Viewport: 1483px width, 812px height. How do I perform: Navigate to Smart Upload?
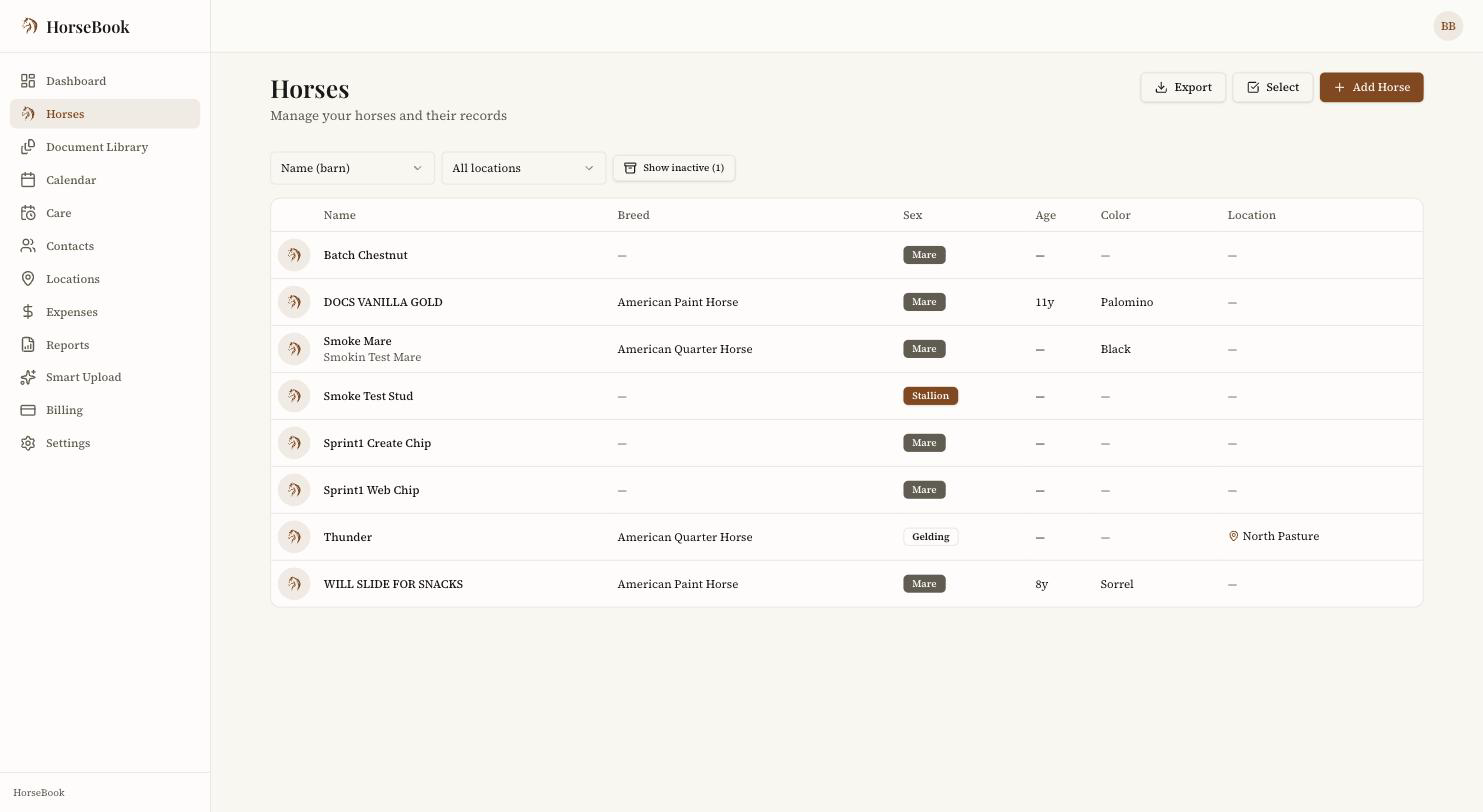click(x=105, y=377)
